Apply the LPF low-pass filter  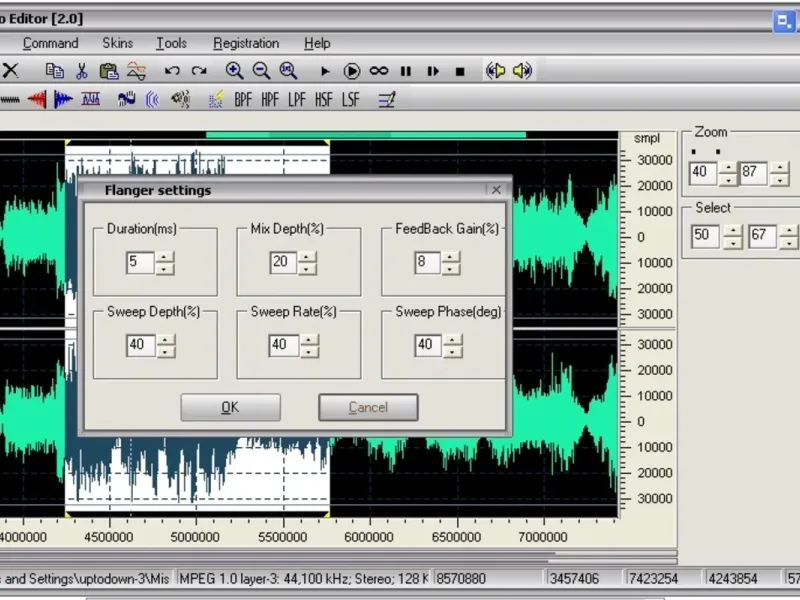coord(297,99)
